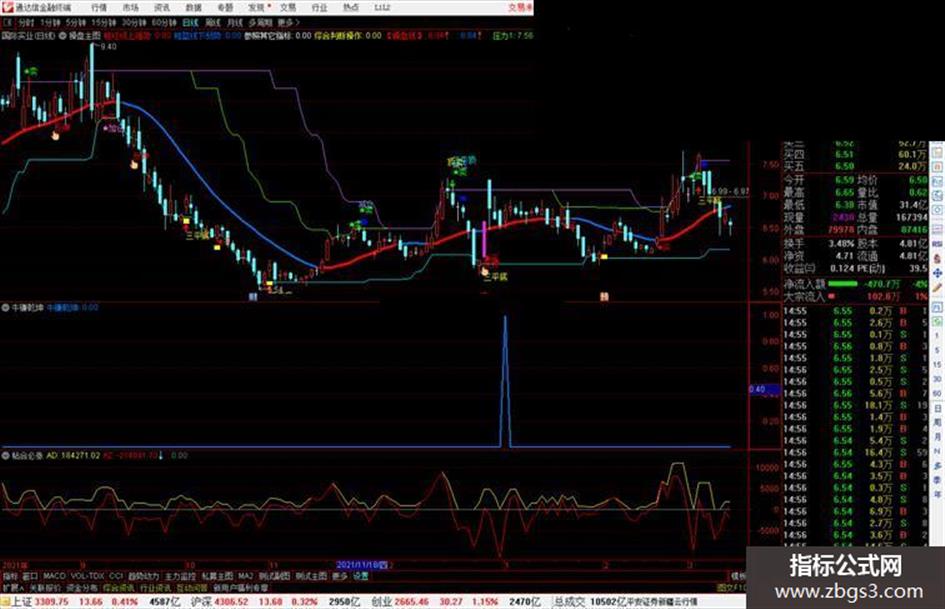Image resolution: width=945 pixels, height=609 pixels.
Task: Switch to MA2 indicator
Action: 245,576
